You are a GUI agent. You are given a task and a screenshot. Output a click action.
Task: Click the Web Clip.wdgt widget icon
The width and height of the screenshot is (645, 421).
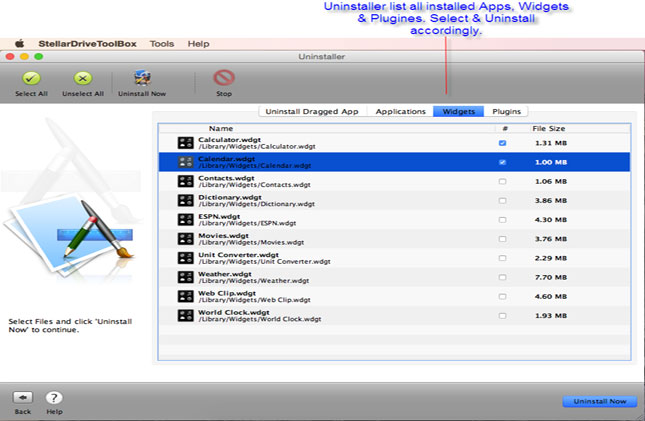pyautogui.click(x=186, y=296)
